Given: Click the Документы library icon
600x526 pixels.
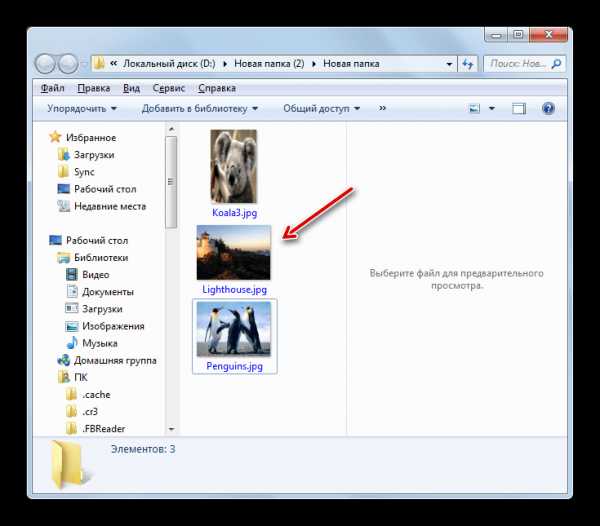Looking at the screenshot, I should (x=72, y=291).
